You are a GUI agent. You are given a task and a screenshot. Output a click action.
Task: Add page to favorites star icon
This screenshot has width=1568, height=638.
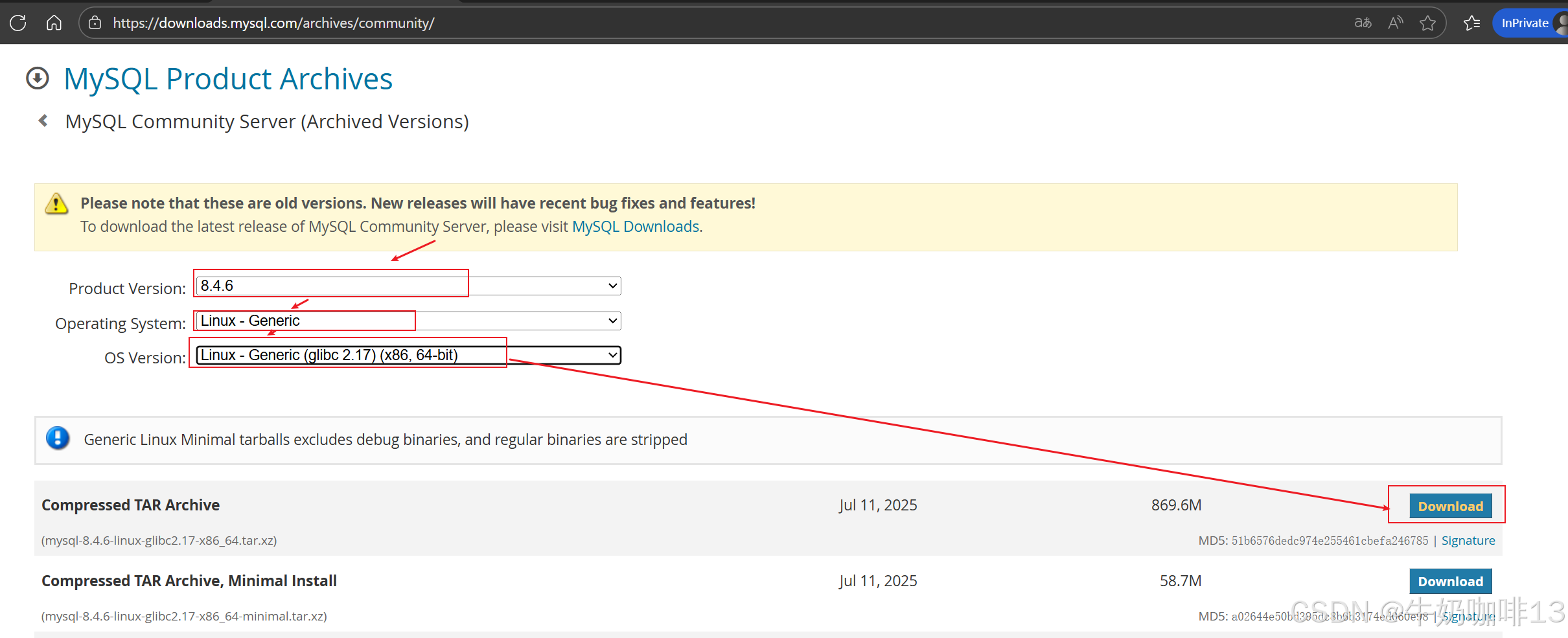click(1427, 23)
